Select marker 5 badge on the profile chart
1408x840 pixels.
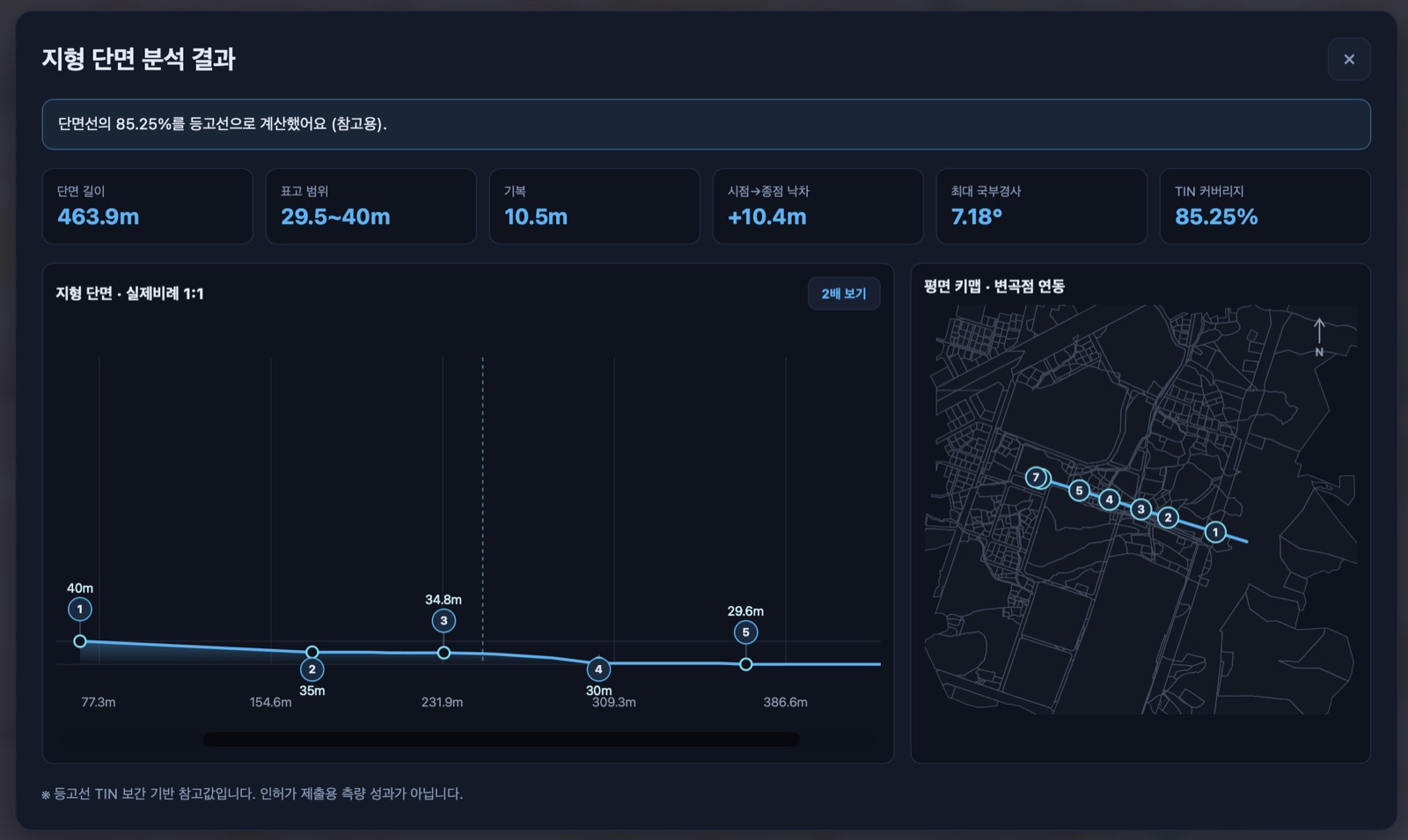(745, 632)
